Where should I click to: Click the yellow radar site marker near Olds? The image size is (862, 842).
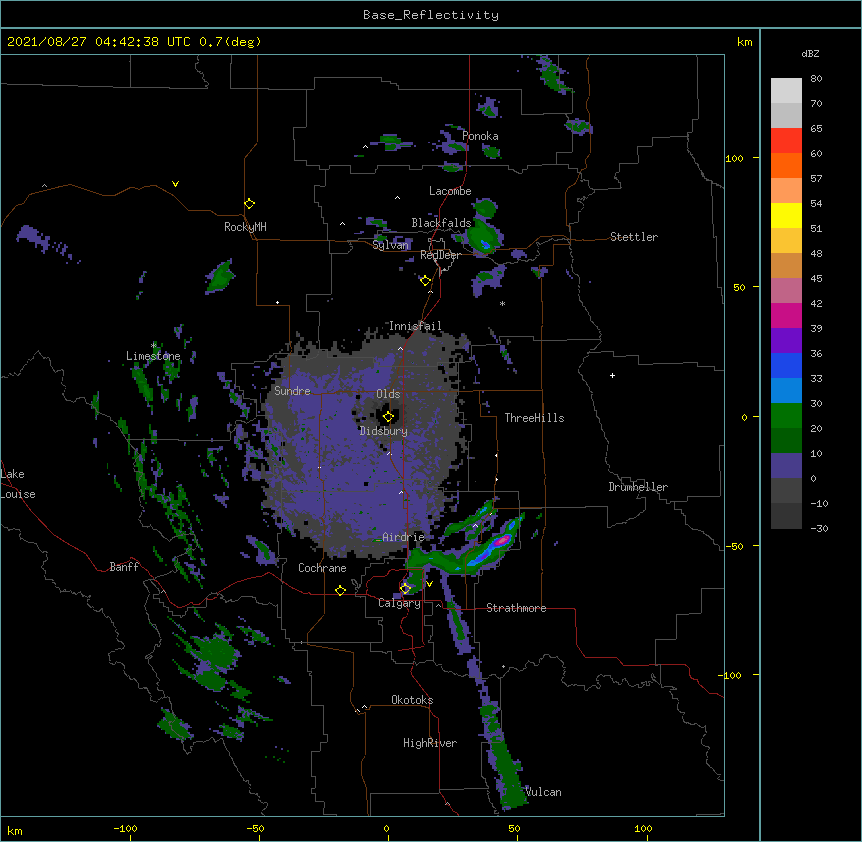point(388,417)
